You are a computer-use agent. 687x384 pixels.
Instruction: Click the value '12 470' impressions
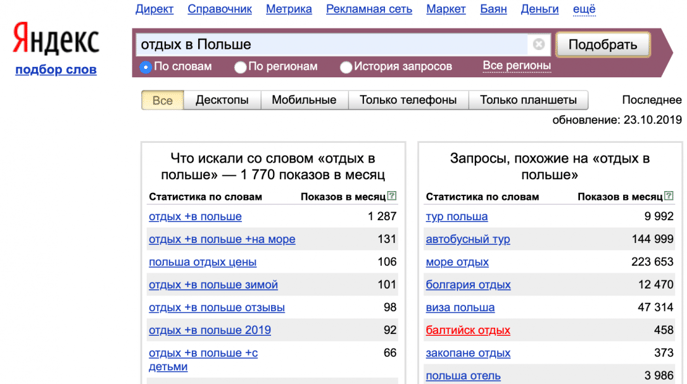655,284
